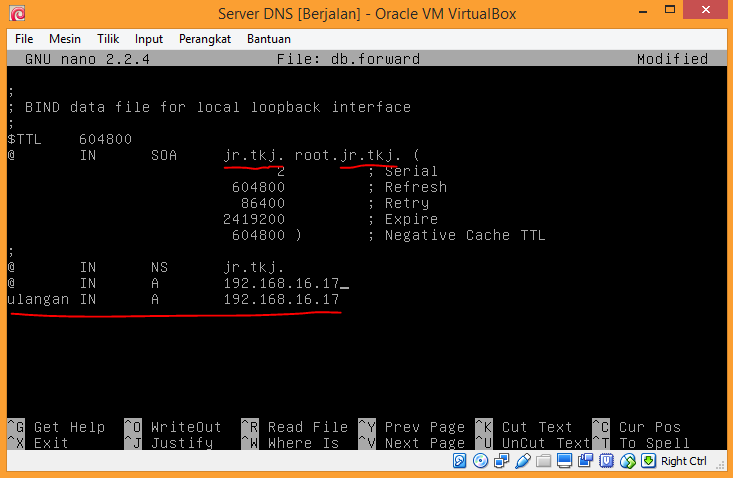Click the 'GNU nano 2.2.4' header text
This screenshot has width=733, height=478.
click(87, 59)
